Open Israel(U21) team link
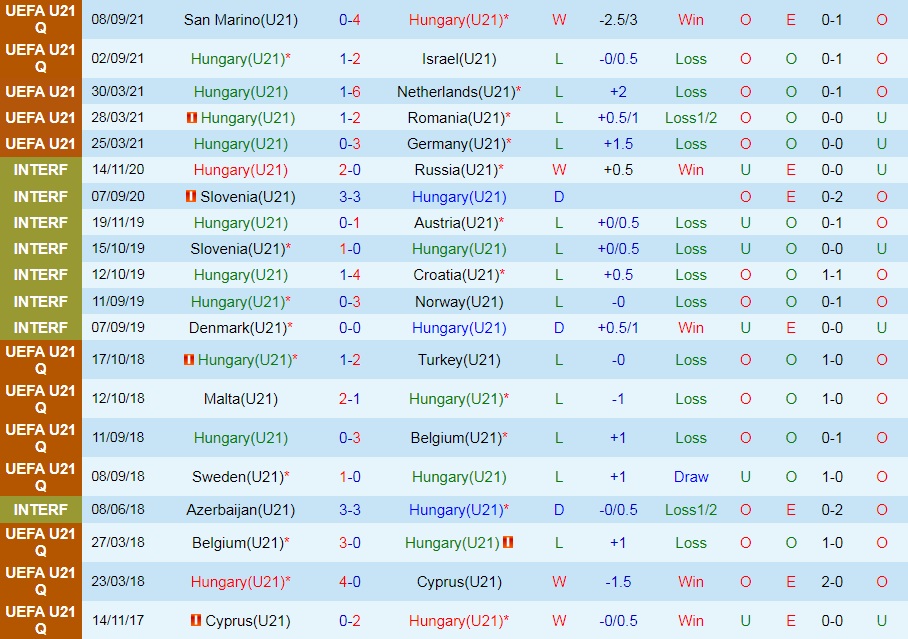This screenshot has height=639, width=908. (459, 59)
